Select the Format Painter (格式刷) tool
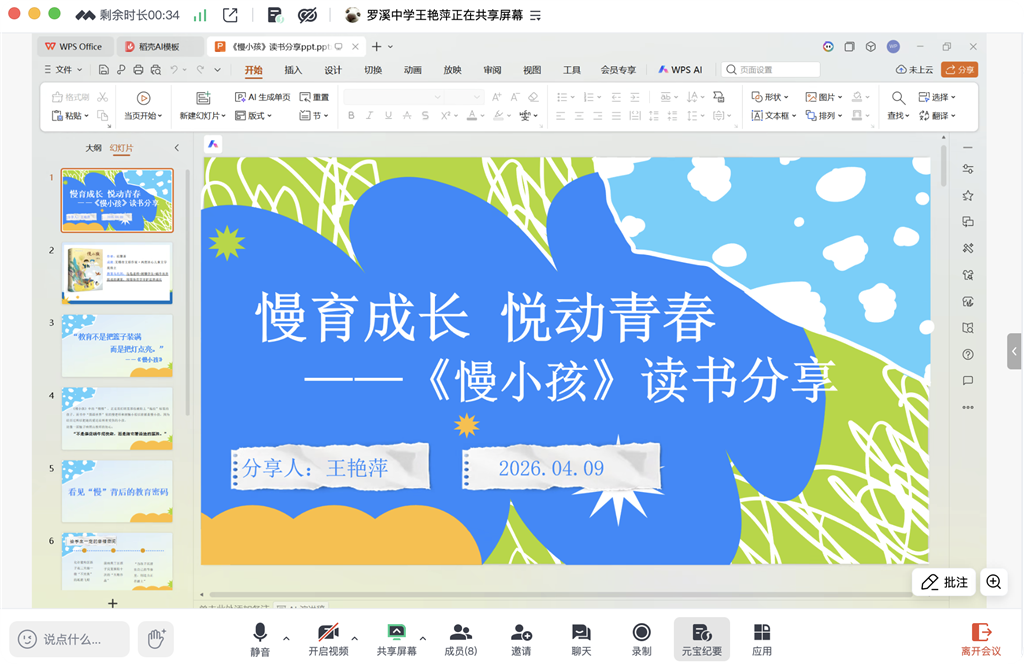The height and width of the screenshot is (664, 1024). pyautogui.click(x=71, y=97)
